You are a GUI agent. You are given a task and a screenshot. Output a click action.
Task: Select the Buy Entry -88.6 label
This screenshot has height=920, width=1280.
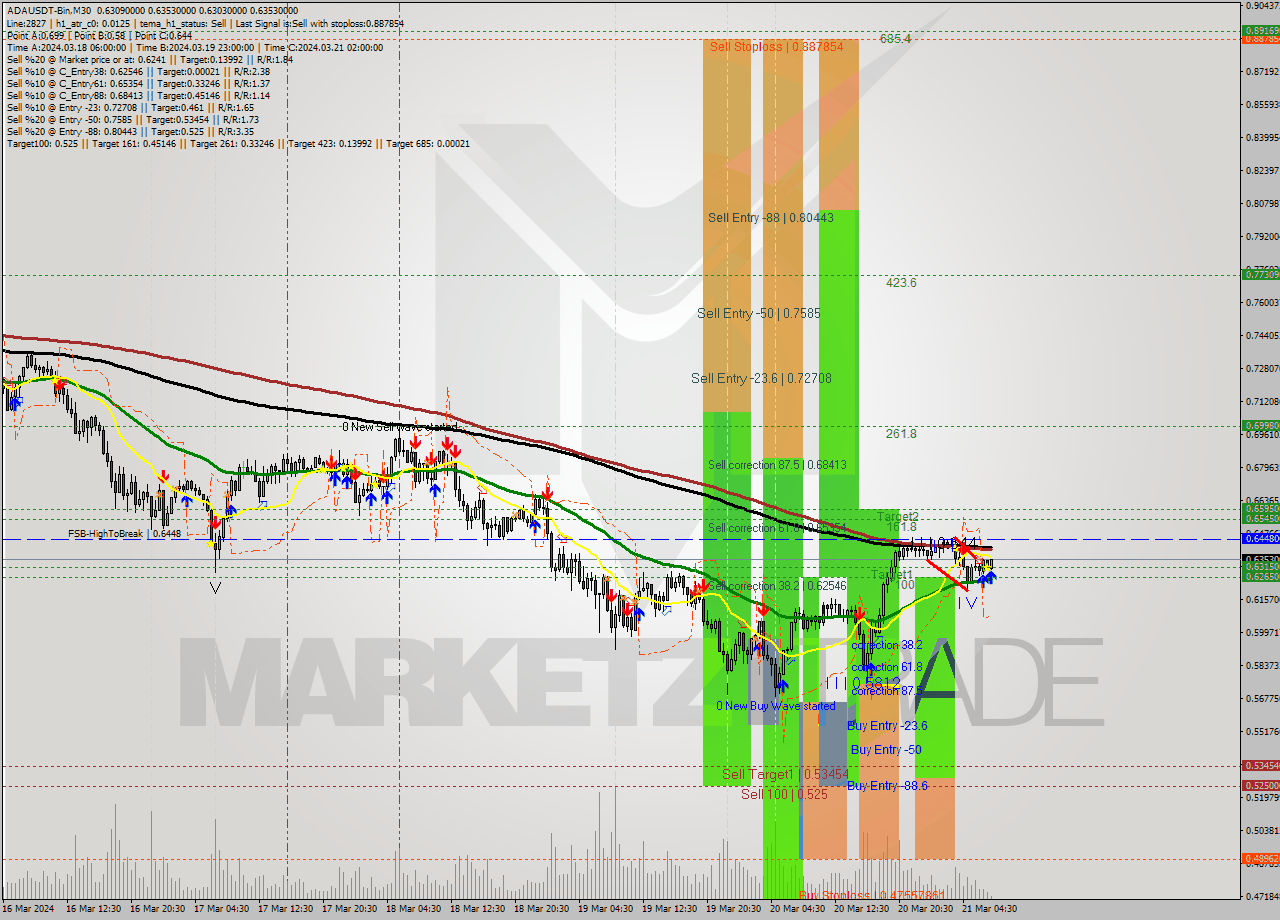(887, 786)
